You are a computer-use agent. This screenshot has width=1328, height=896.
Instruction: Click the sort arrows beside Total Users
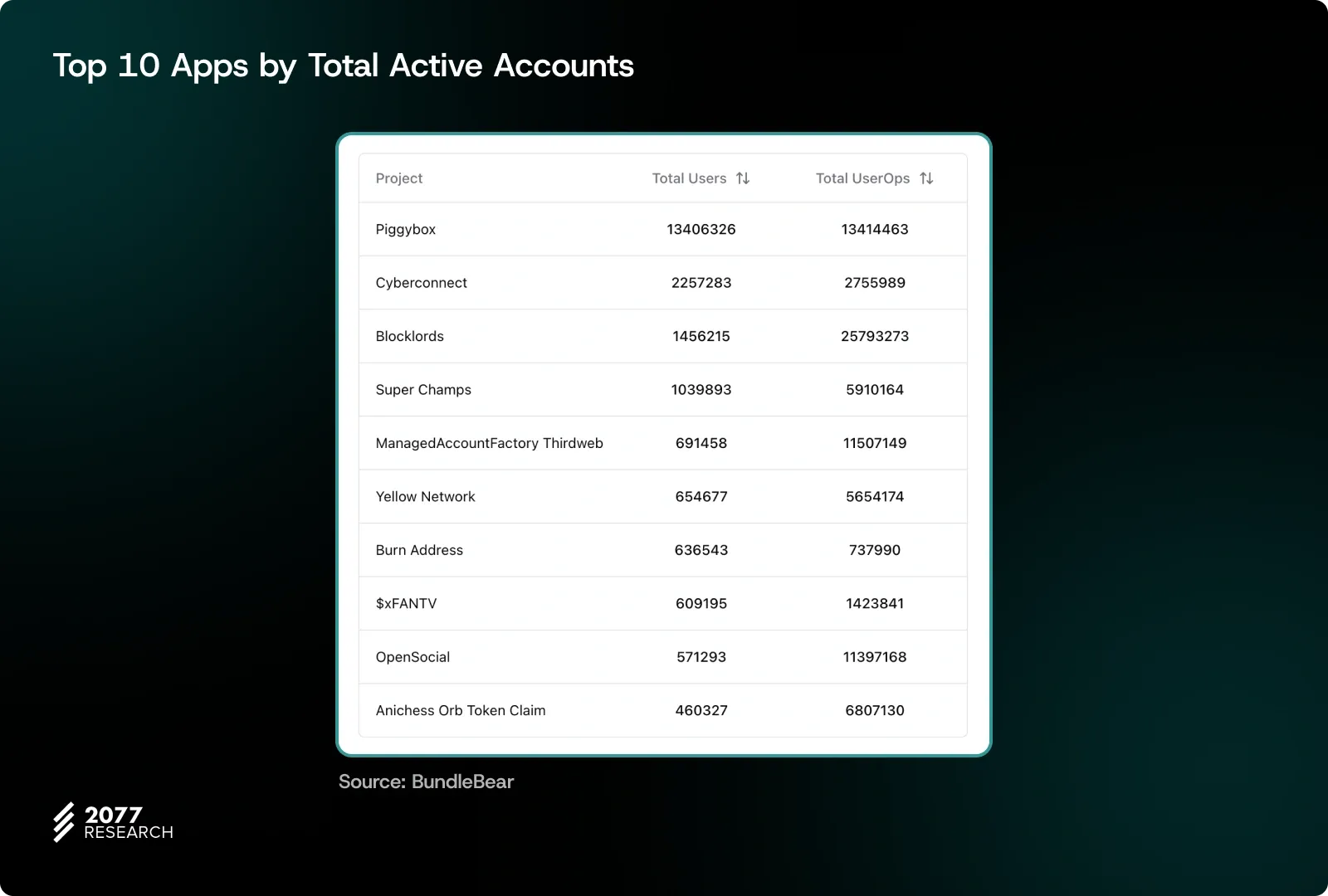743,178
